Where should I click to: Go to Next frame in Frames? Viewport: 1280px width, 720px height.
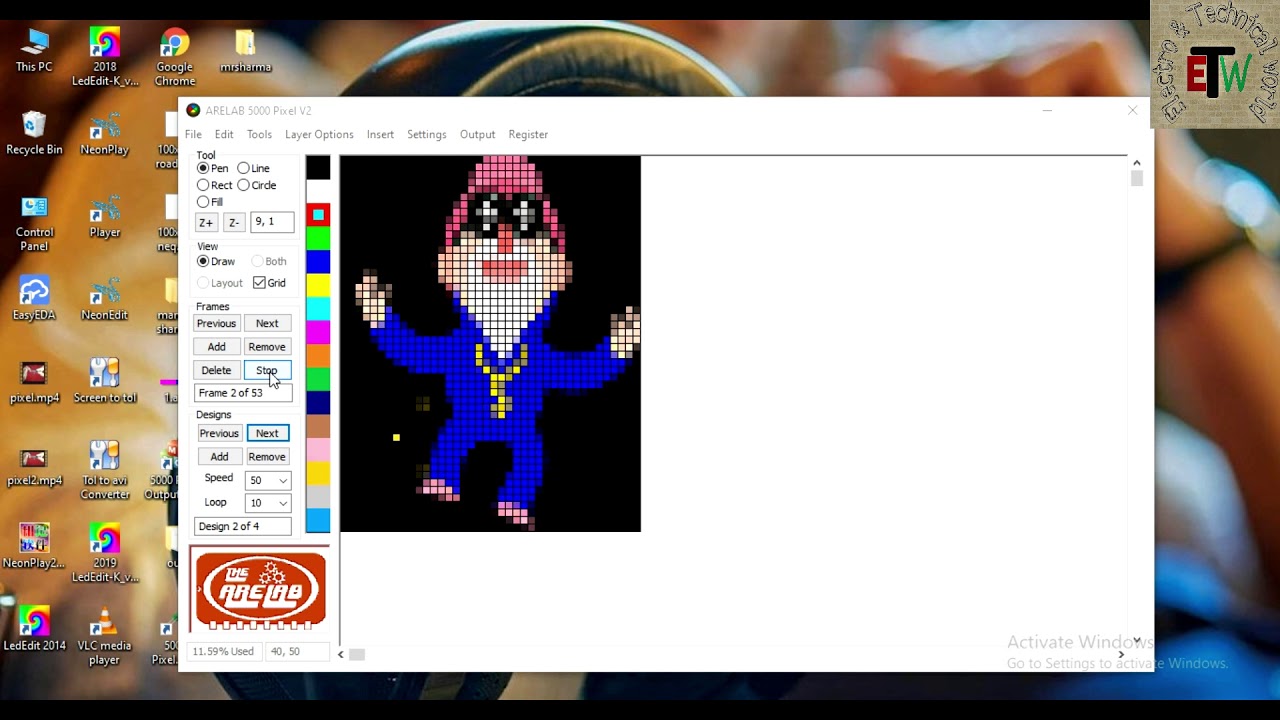[267, 323]
